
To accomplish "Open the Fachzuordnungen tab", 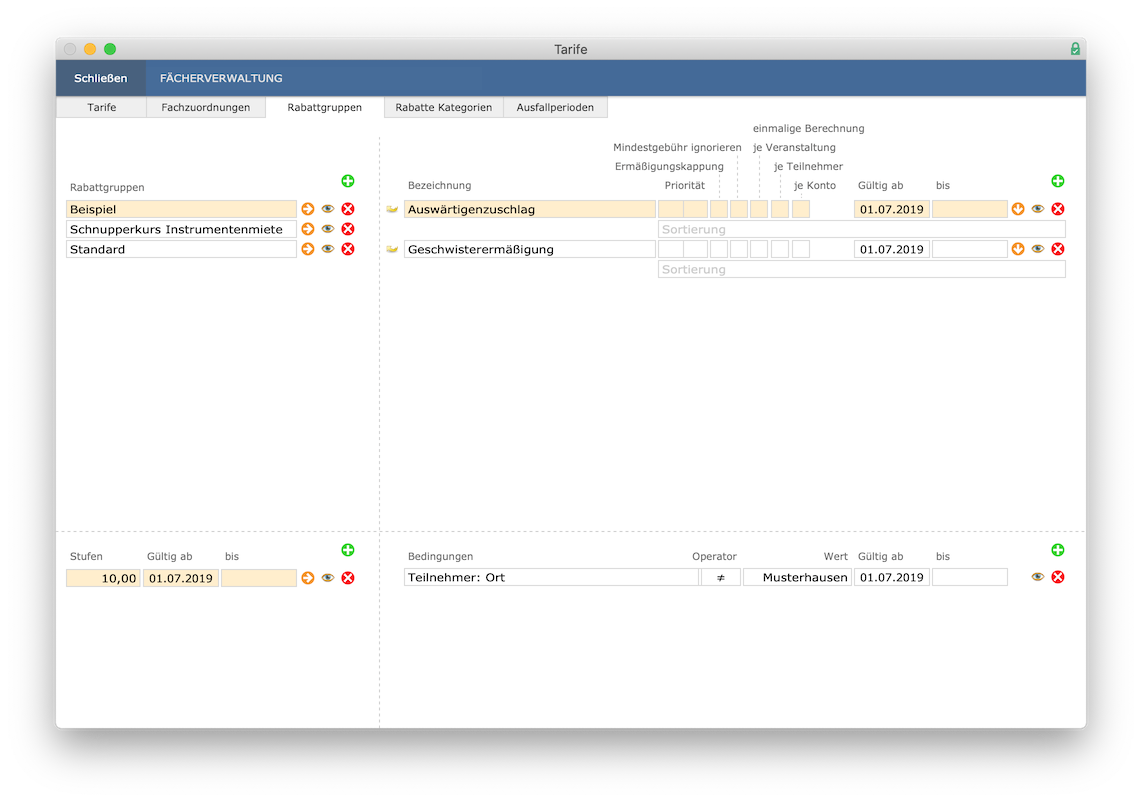I will (x=205, y=107).
